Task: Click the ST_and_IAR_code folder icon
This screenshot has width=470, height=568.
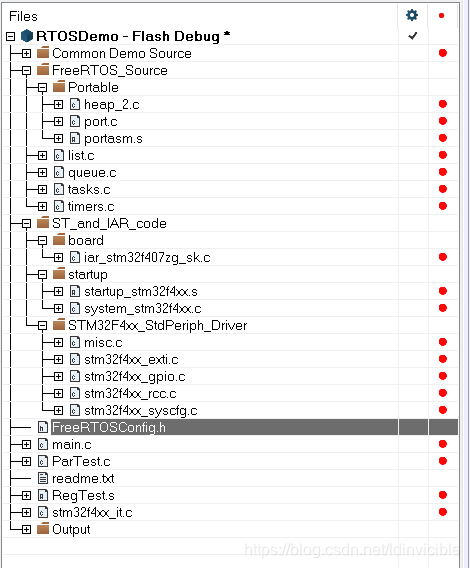Action: 43,223
